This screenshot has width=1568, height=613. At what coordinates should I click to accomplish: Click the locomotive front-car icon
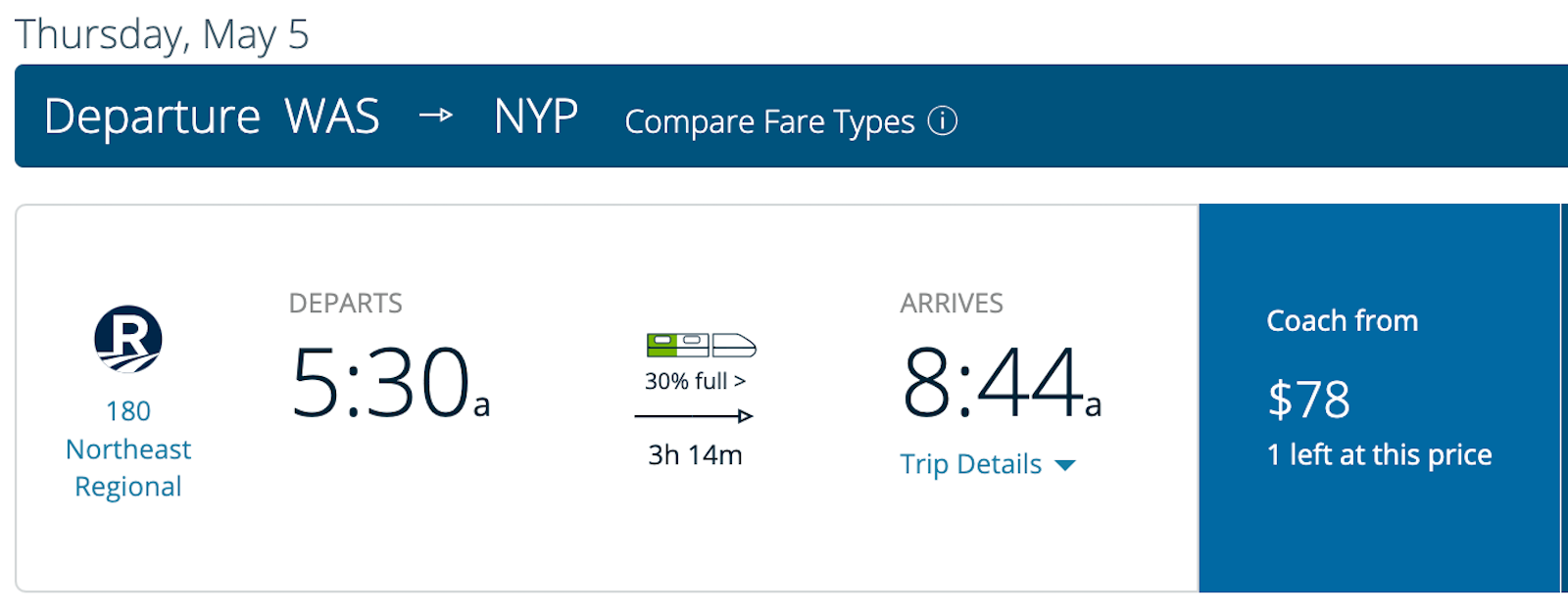coord(737,343)
